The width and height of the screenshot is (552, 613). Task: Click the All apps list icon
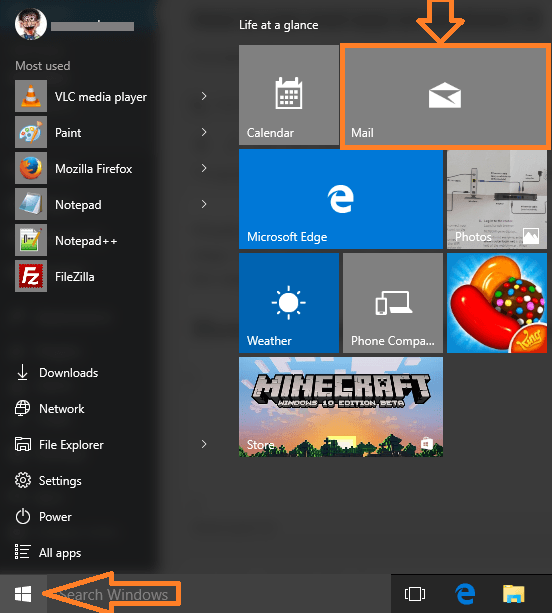pos(23,552)
